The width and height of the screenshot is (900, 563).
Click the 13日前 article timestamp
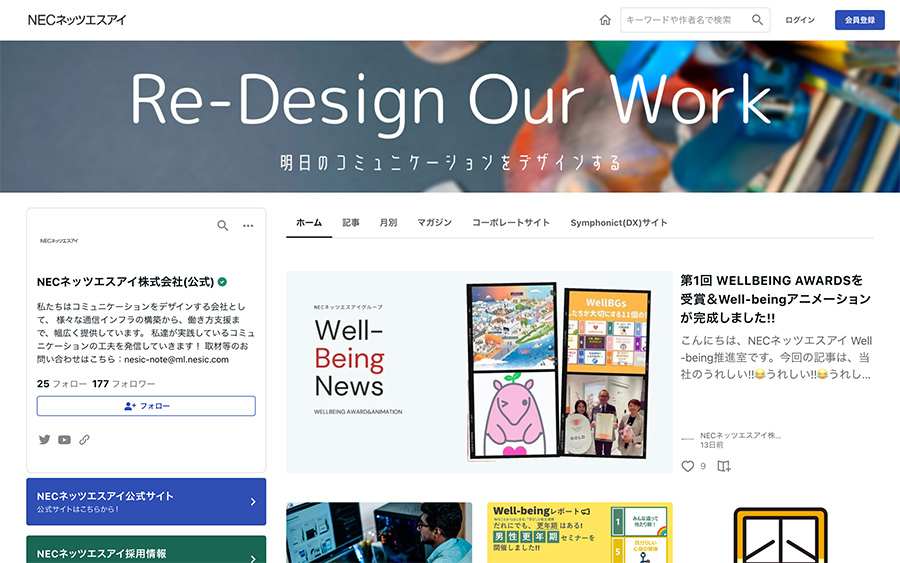[x=712, y=445]
